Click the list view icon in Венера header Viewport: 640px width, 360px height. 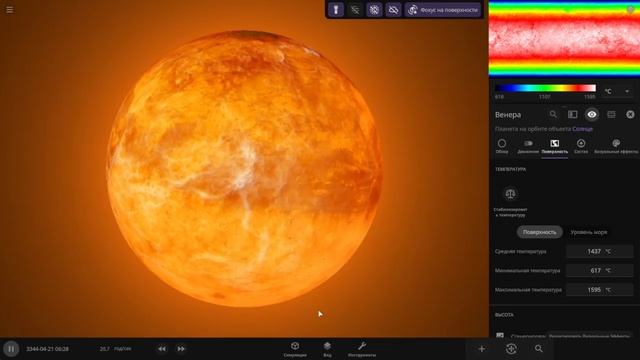(611, 114)
